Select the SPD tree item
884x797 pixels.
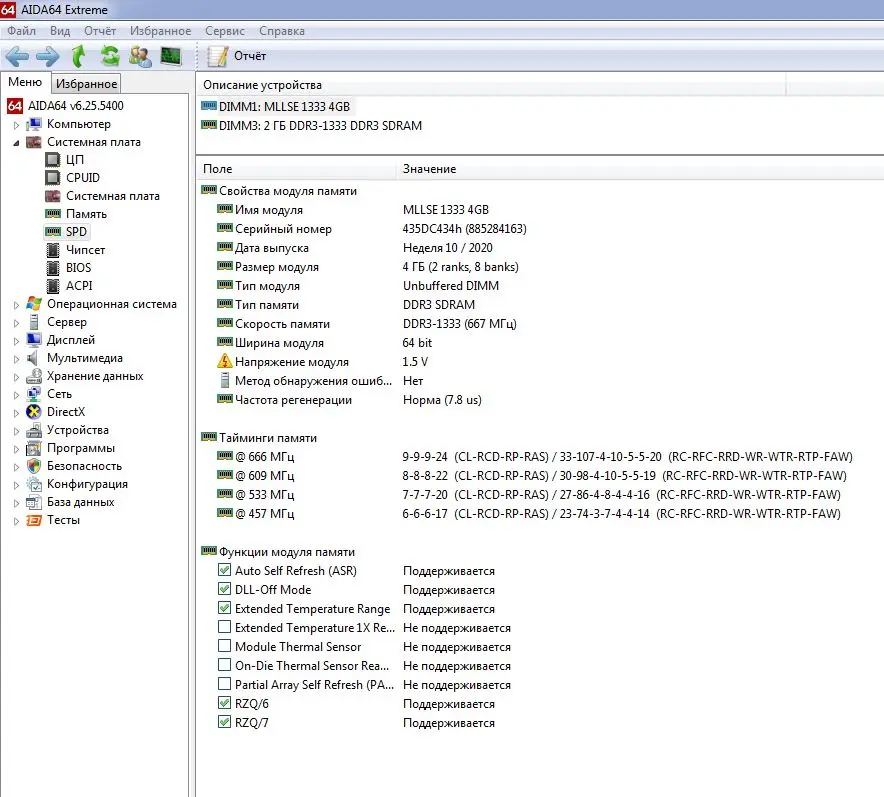[66, 232]
